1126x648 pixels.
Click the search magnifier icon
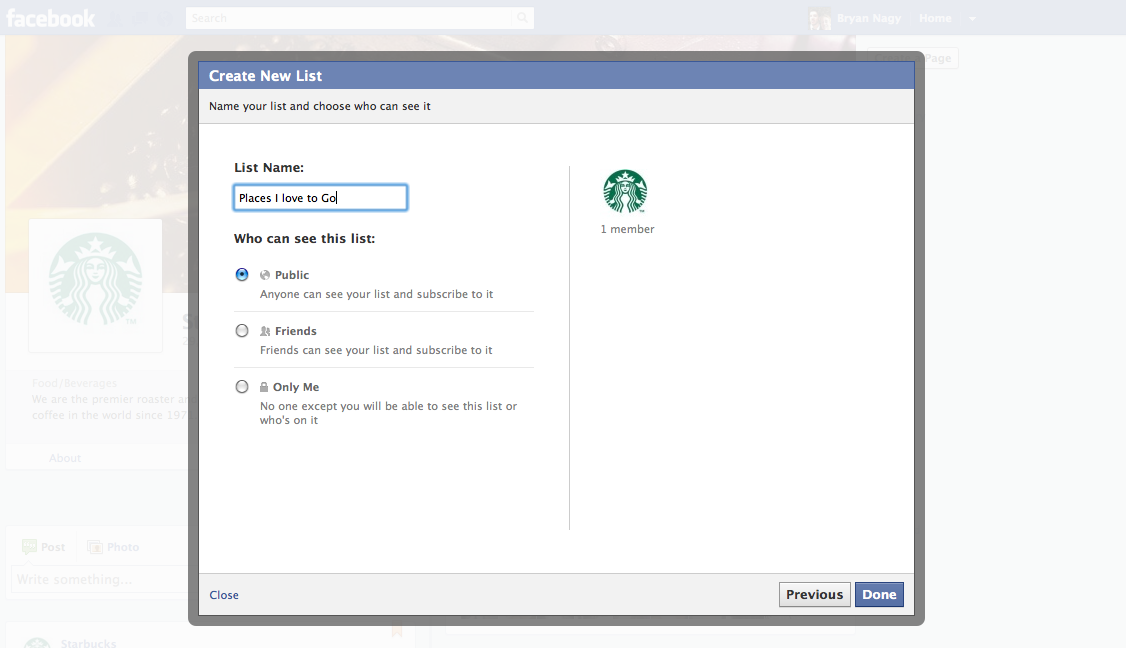point(521,18)
